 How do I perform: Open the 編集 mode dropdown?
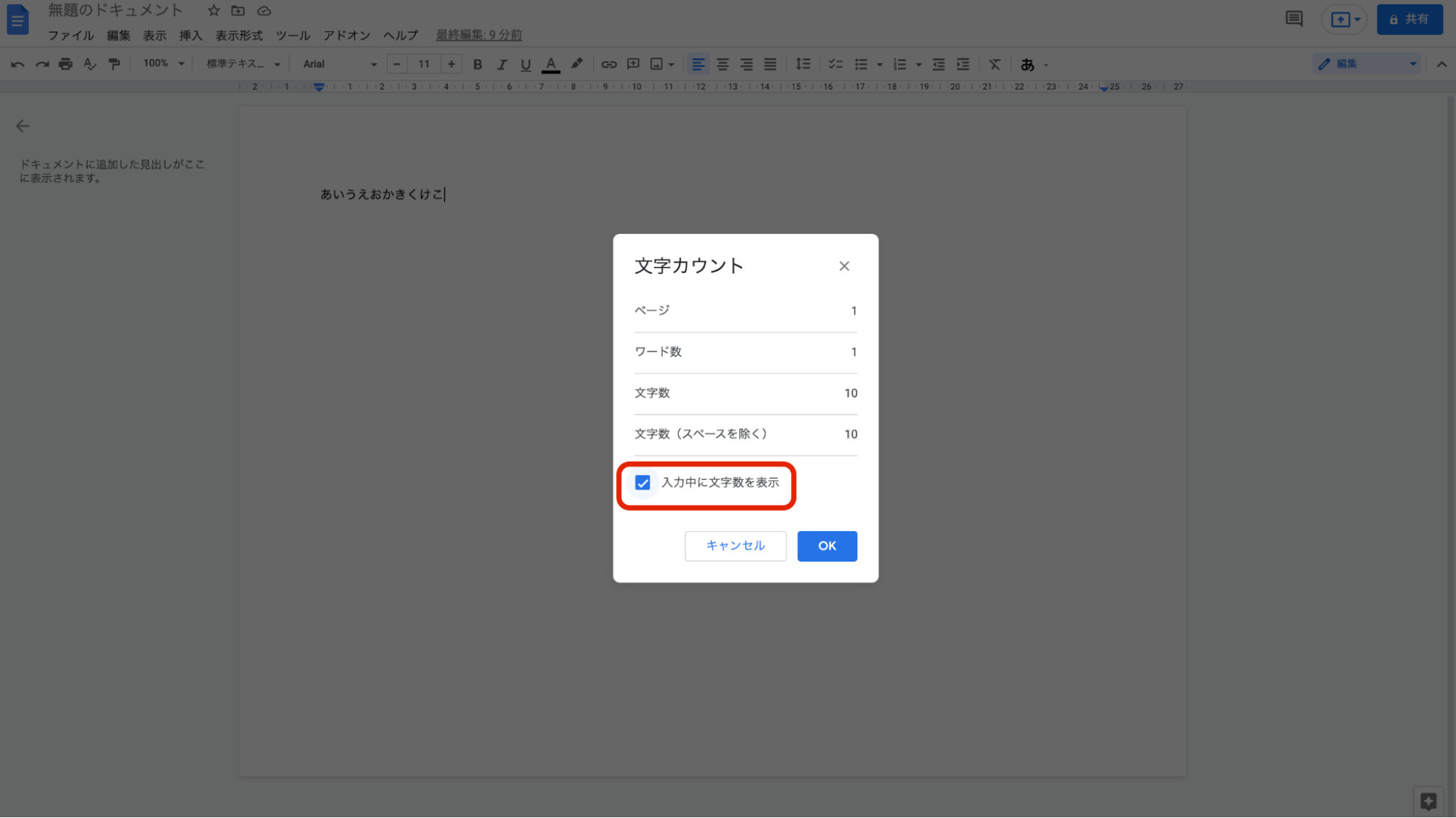click(x=1367, y=64)
